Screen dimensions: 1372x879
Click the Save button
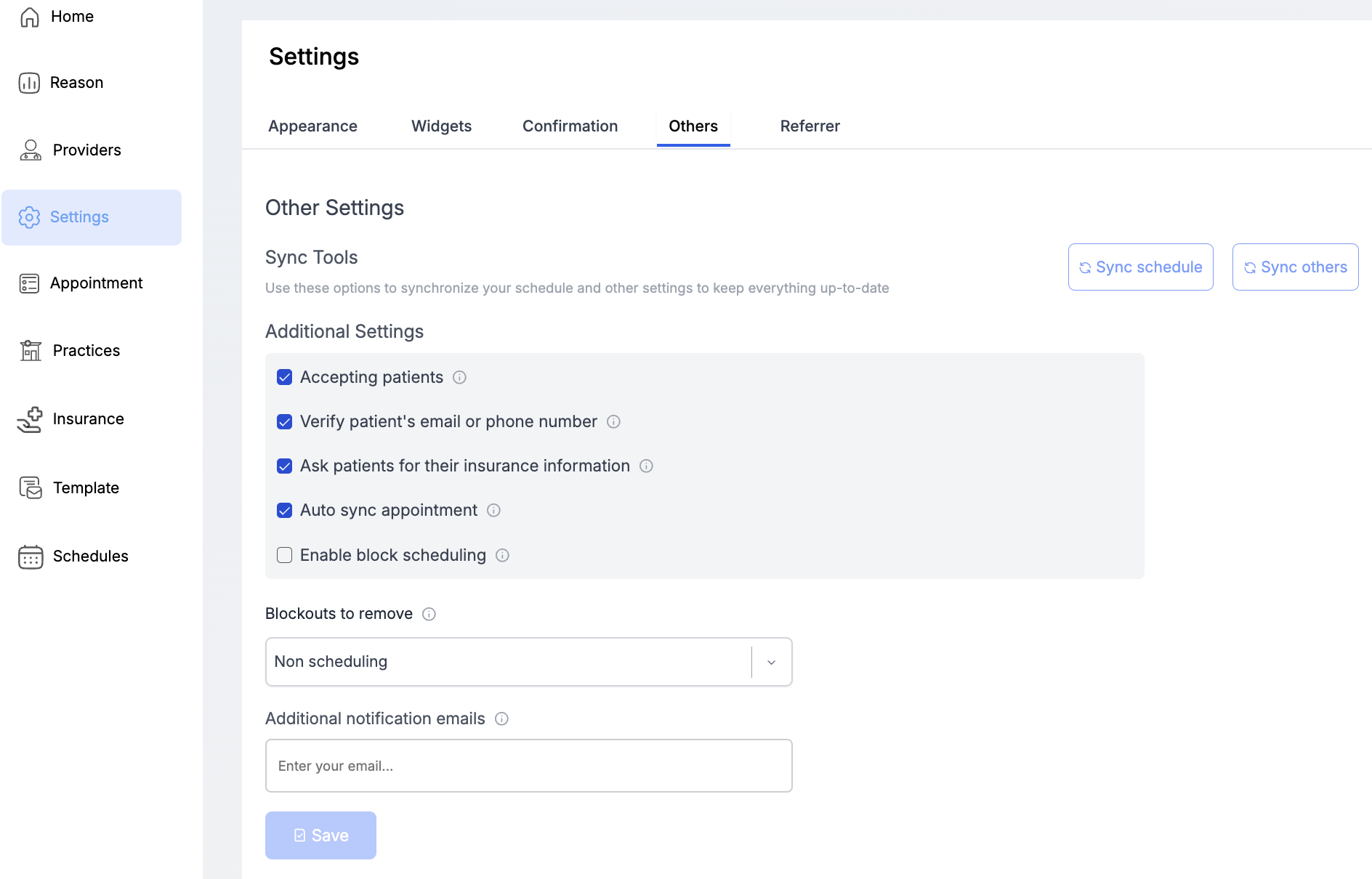pos(320,835)
